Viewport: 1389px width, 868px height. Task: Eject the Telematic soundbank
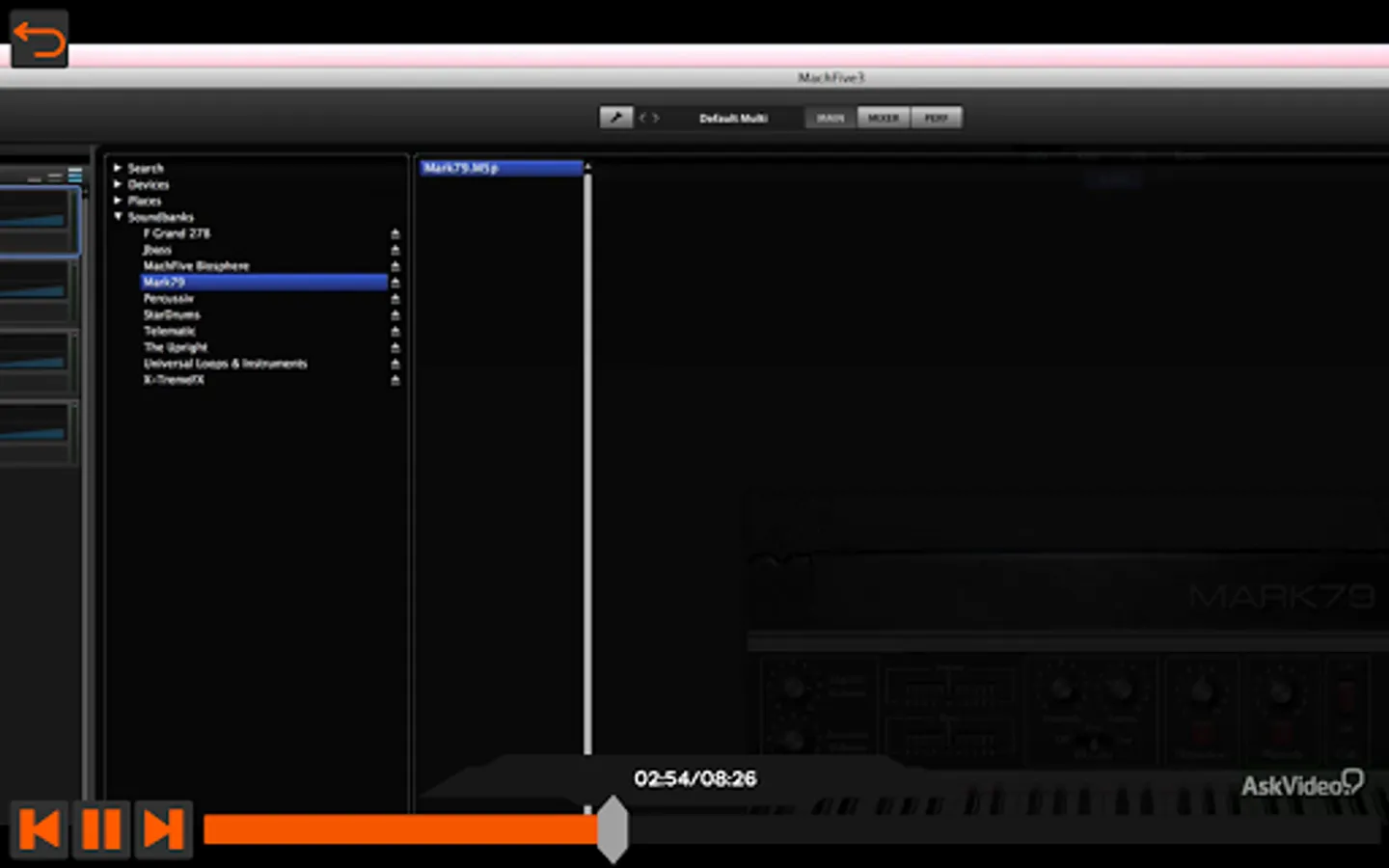395,332
